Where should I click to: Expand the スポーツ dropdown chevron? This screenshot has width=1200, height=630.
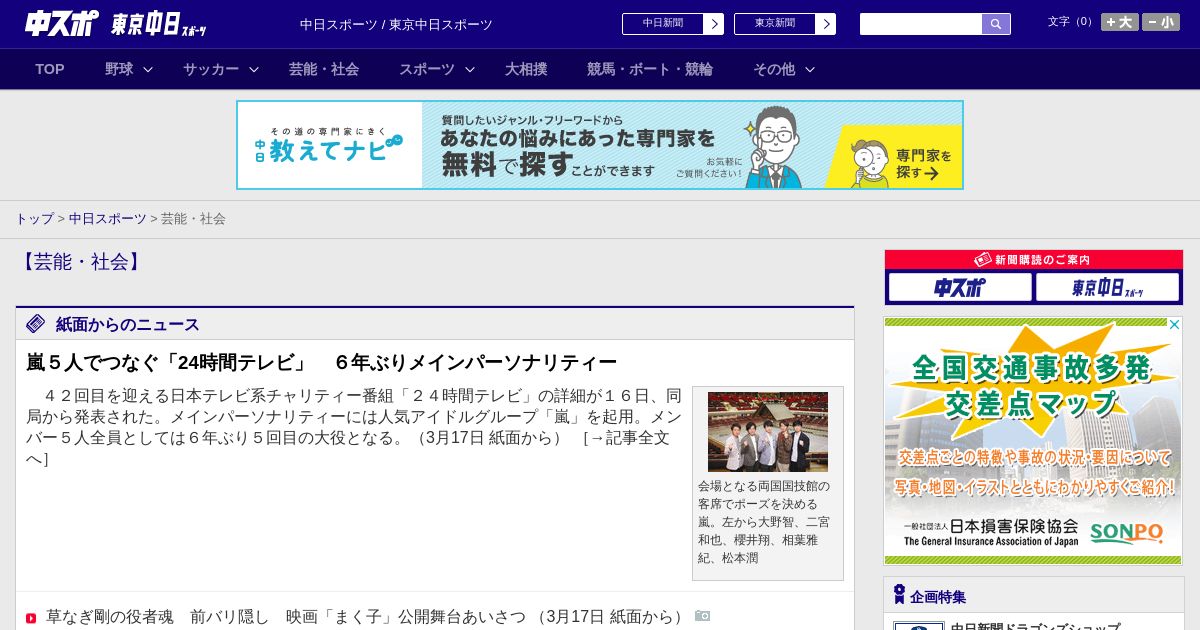pyautogui.click(x=470, y=69)
